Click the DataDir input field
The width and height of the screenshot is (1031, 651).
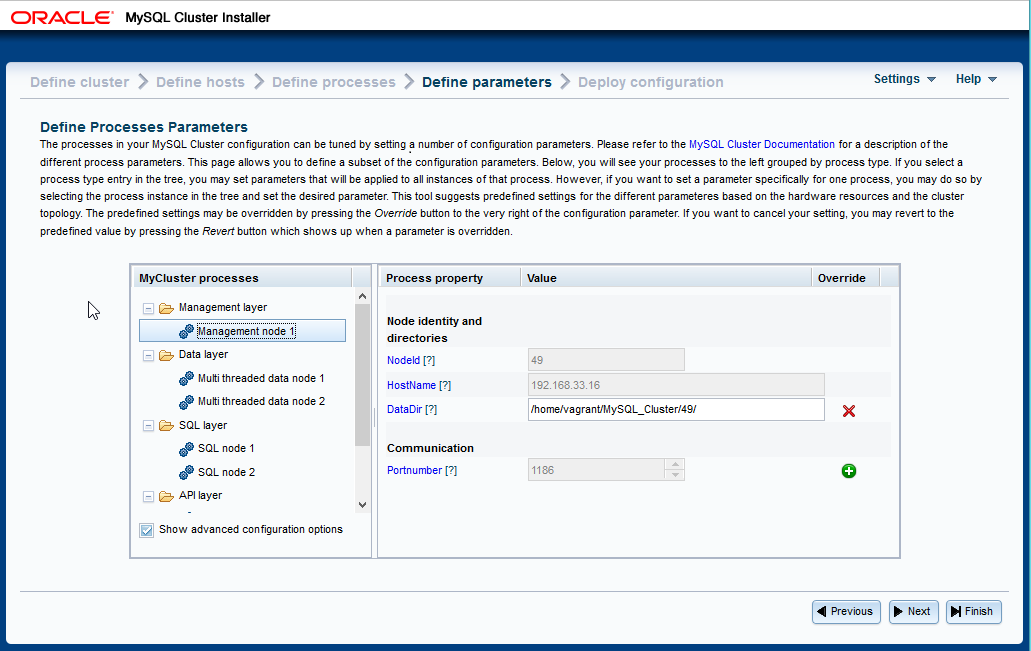[676, 410]
